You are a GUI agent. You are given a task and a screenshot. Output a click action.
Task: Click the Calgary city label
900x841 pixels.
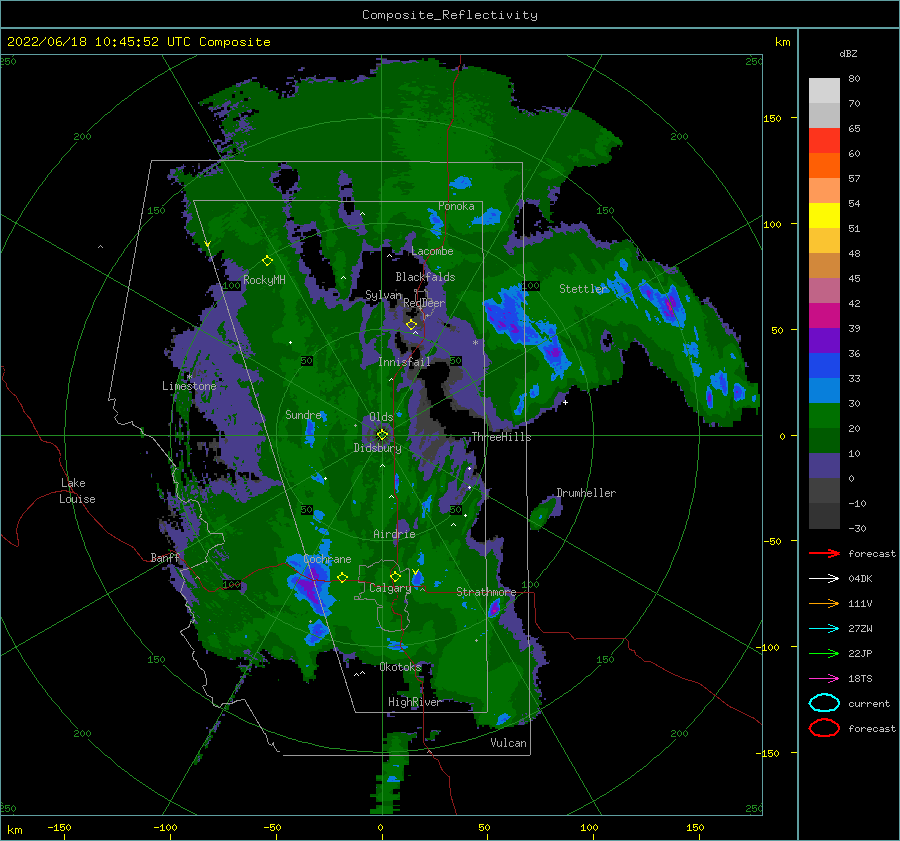coord(390,588)
